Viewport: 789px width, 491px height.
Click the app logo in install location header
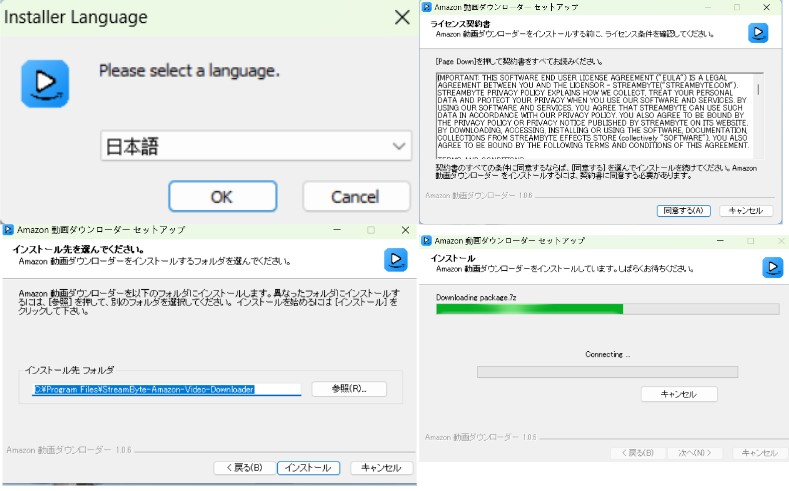click(396, 260)
